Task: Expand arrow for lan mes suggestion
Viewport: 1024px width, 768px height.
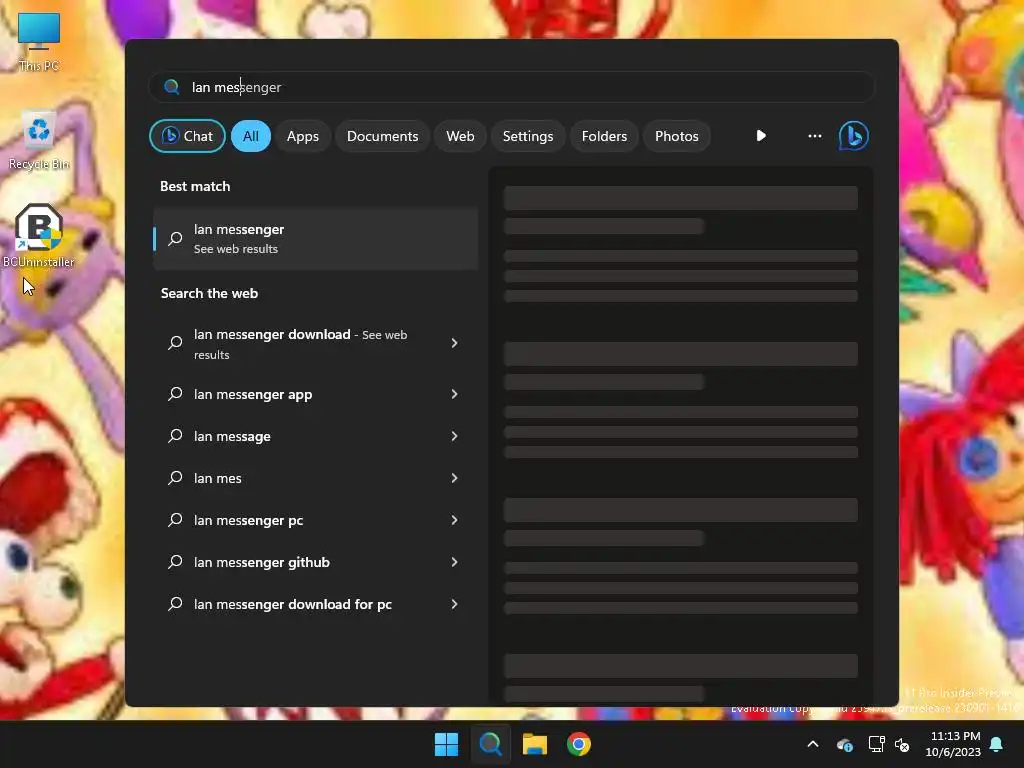Action: point(455,478)
